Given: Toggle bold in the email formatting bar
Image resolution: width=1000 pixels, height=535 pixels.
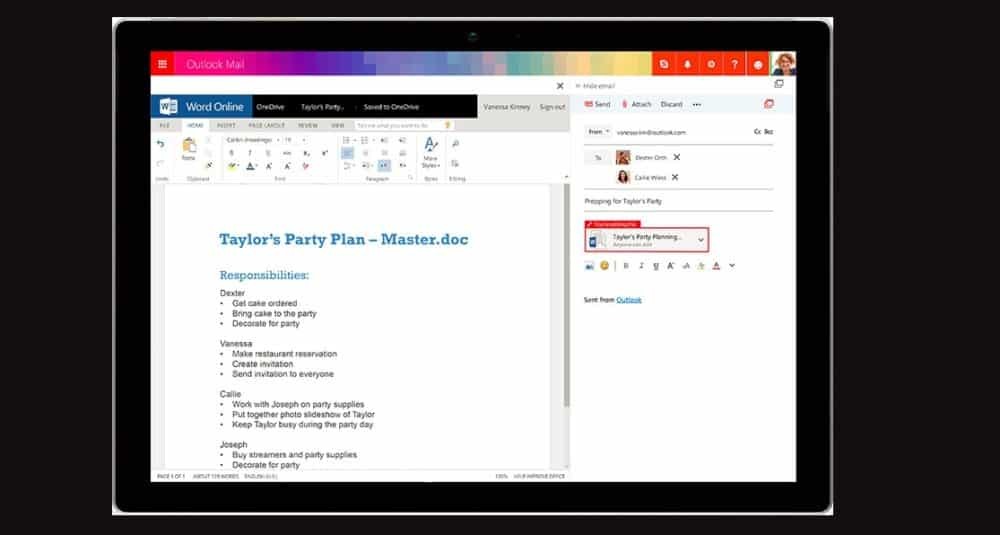Looking at the screenshot, I should click(x=626, y=265).
